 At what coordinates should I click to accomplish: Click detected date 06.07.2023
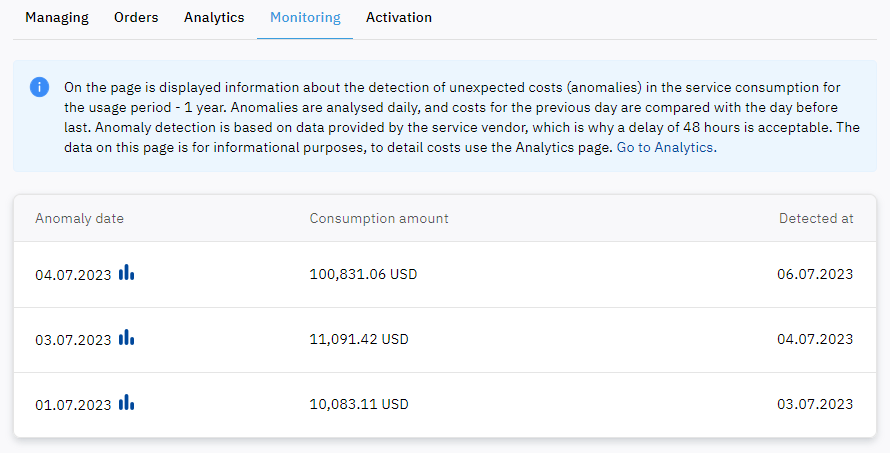click(815, 274)
